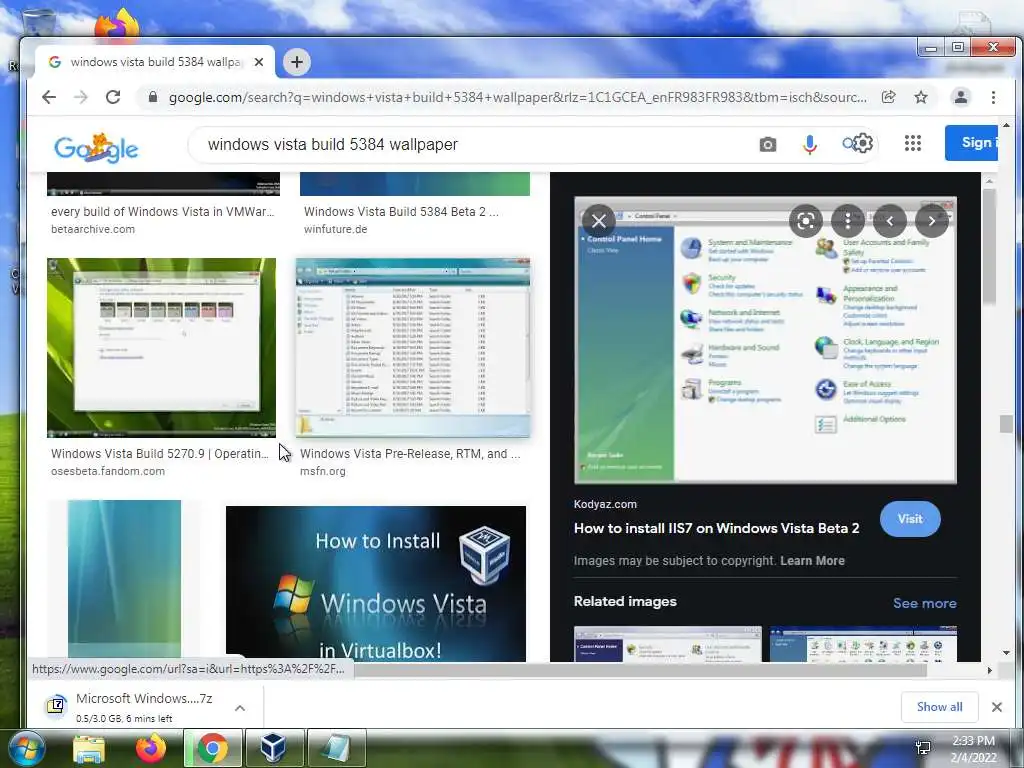Switch to Chrome taskbar button
Screen dimensions: 1024x768
[213, 748]
